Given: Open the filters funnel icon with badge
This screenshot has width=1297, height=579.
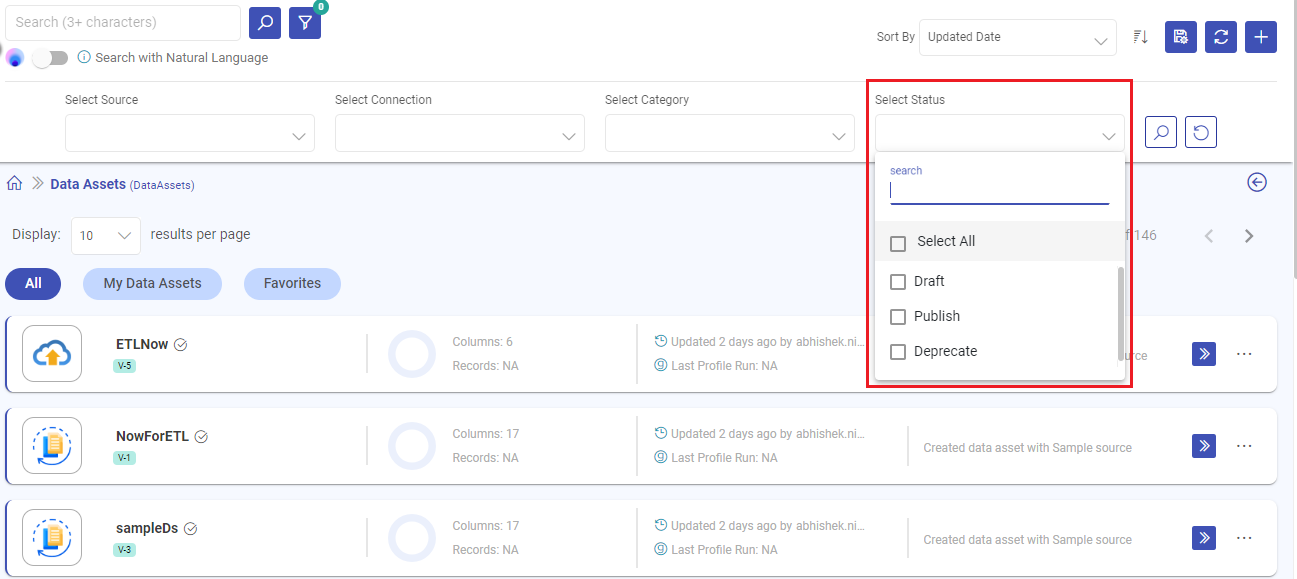Looking at the screenshot, I should [304, 22].
